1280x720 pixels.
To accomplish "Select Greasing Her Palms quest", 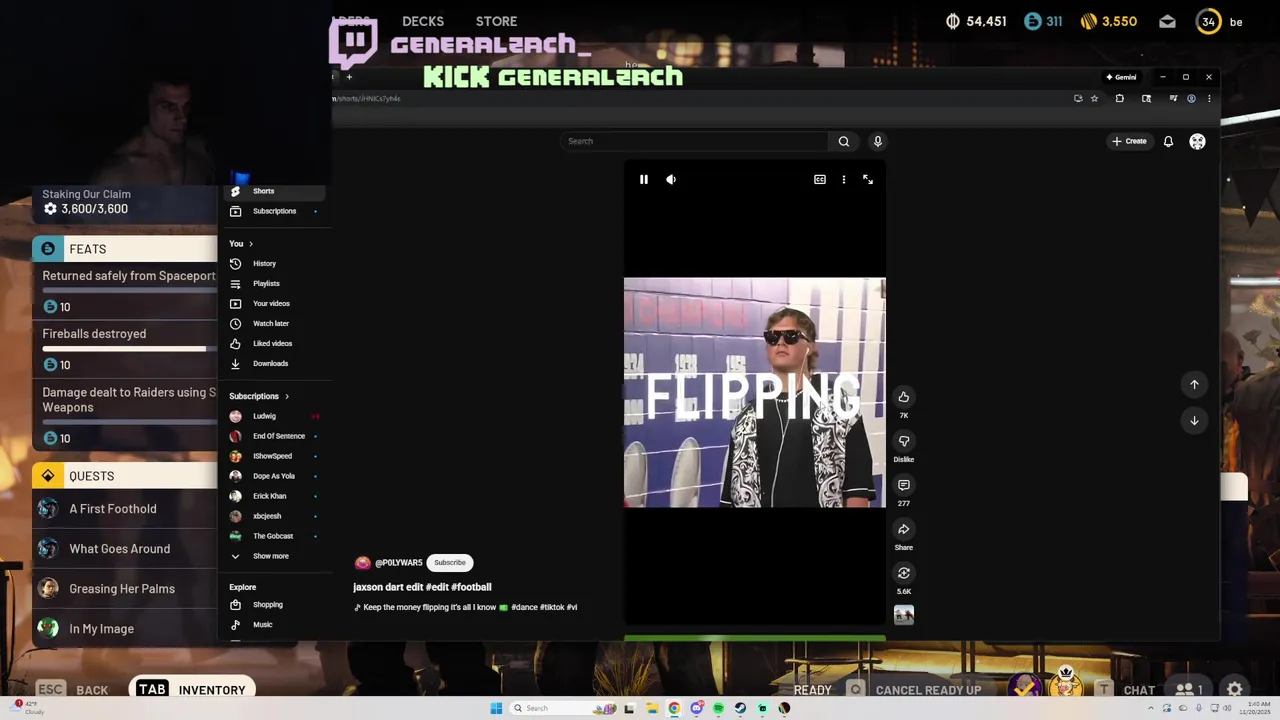I will click(x=125, y=589).
